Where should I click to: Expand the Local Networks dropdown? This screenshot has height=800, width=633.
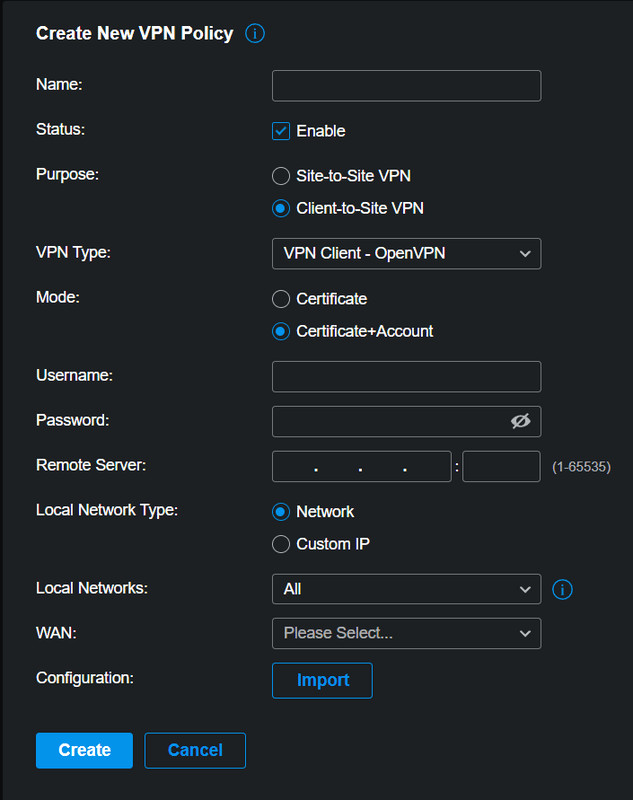[406, 590]
